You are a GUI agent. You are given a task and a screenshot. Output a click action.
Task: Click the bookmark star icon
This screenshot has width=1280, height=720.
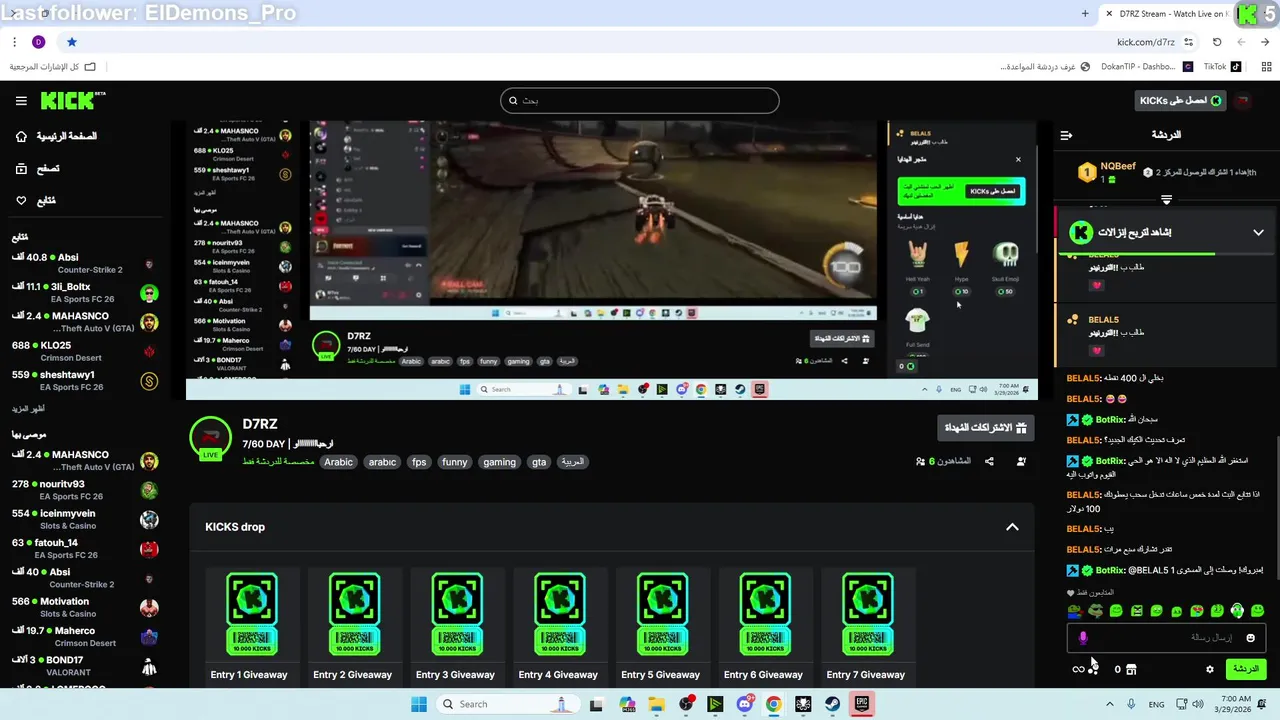coord(72,42)
